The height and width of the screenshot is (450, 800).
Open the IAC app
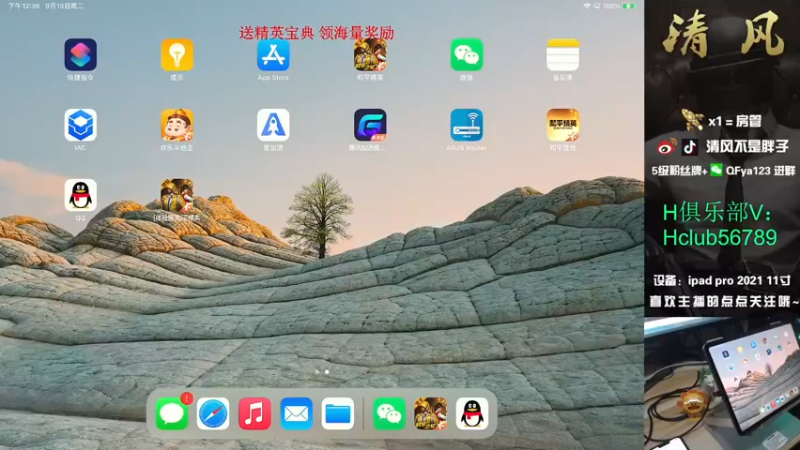pyautogui.click(x=80, y=125)
